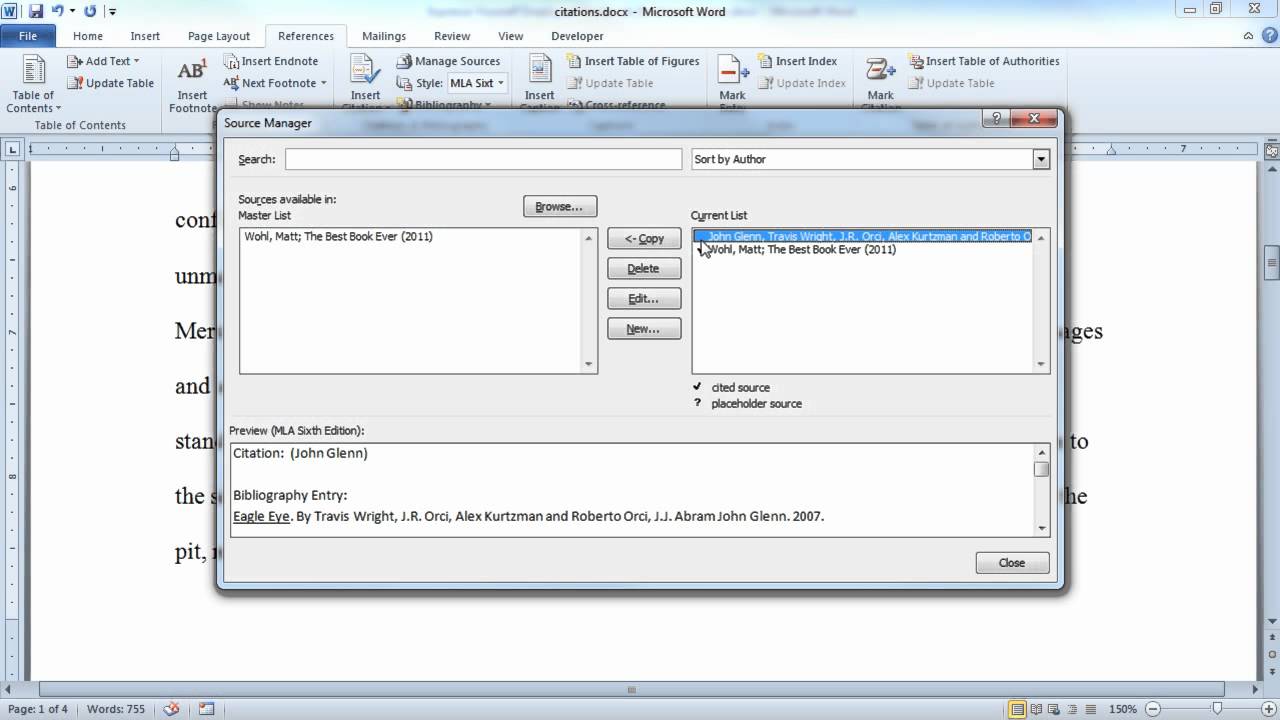Viewport: 1280px width, 720px height.
Task: Click the tab selector at ruler corner
Action: point(12,150)
